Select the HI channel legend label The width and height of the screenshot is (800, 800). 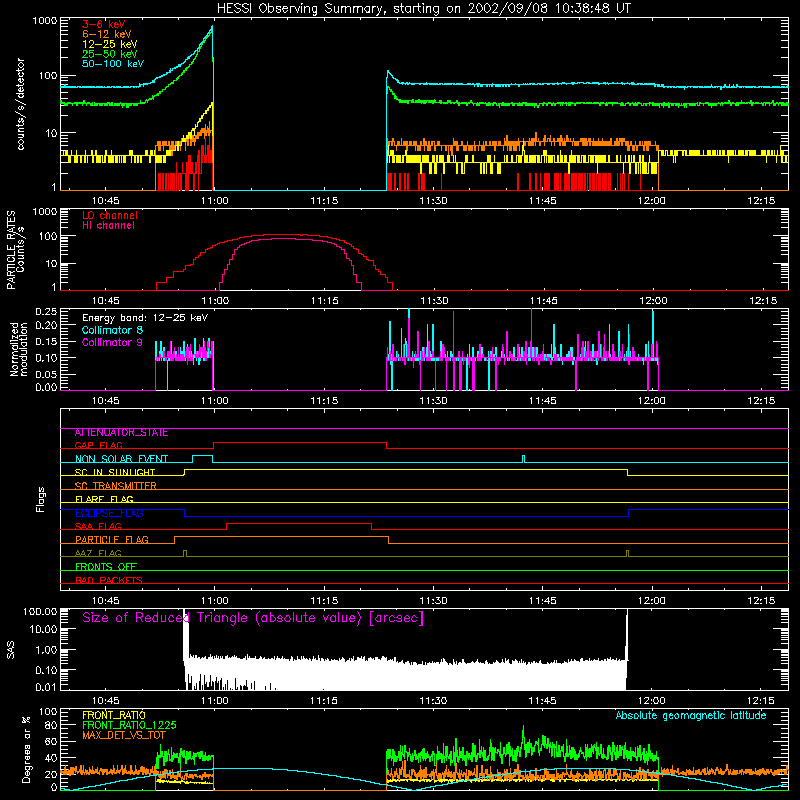[x=108, y=226]
